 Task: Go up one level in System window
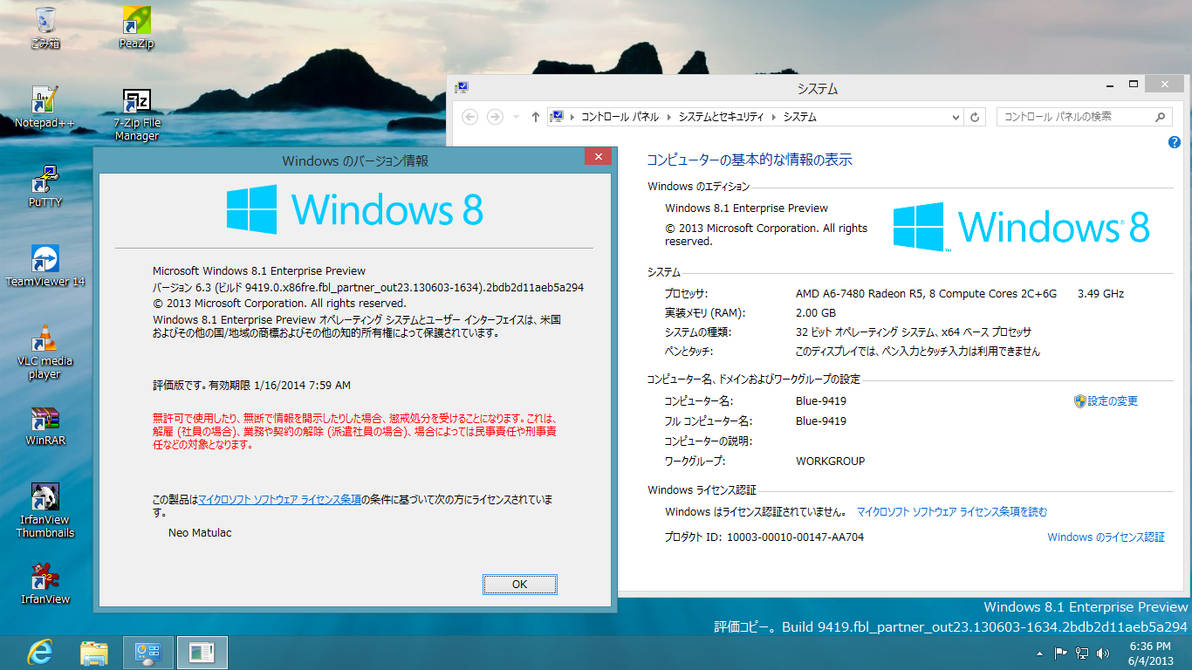(x=535, y=116)
